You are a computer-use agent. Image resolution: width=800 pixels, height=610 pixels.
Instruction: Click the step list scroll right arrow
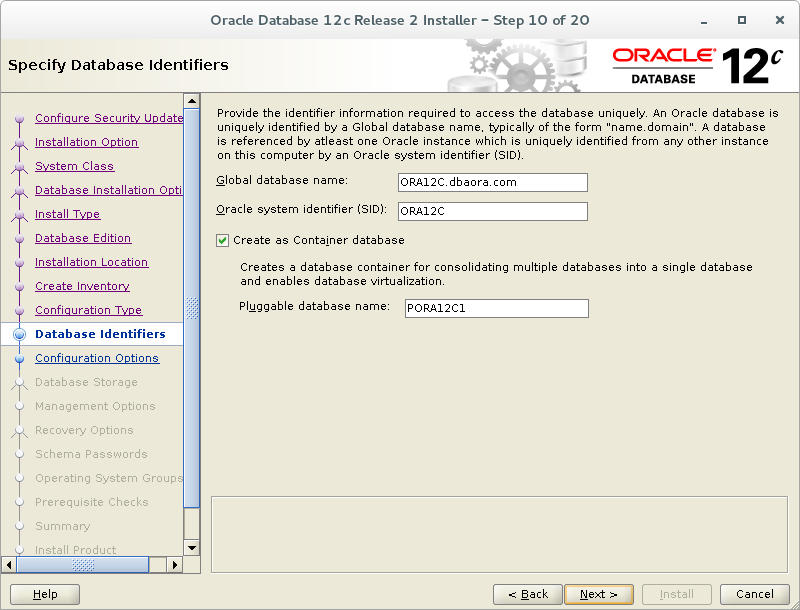coord(175,565)
